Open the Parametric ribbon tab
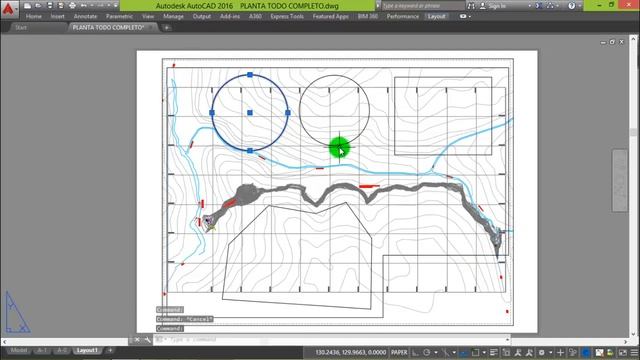This screenshot has width=640, height=360. [x=119, y=16]
